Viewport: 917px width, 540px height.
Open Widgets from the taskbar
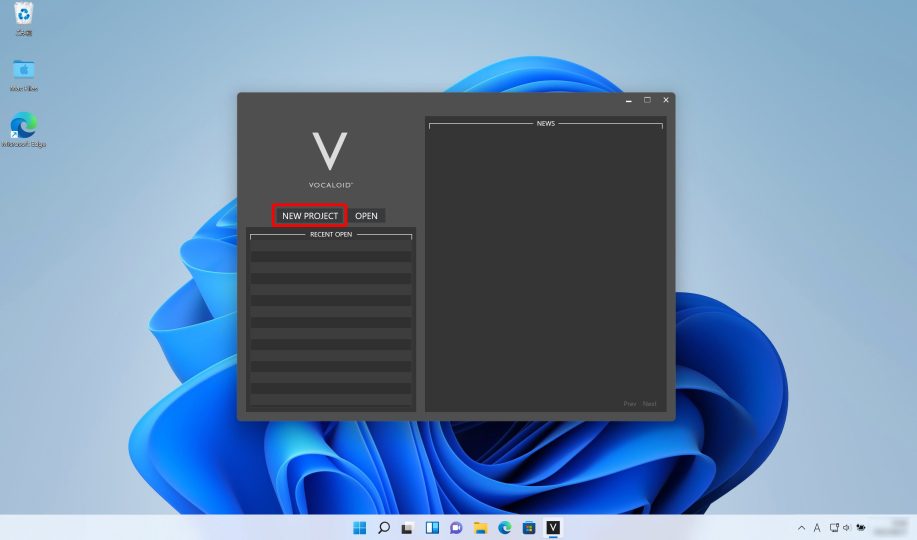(432, 528)
